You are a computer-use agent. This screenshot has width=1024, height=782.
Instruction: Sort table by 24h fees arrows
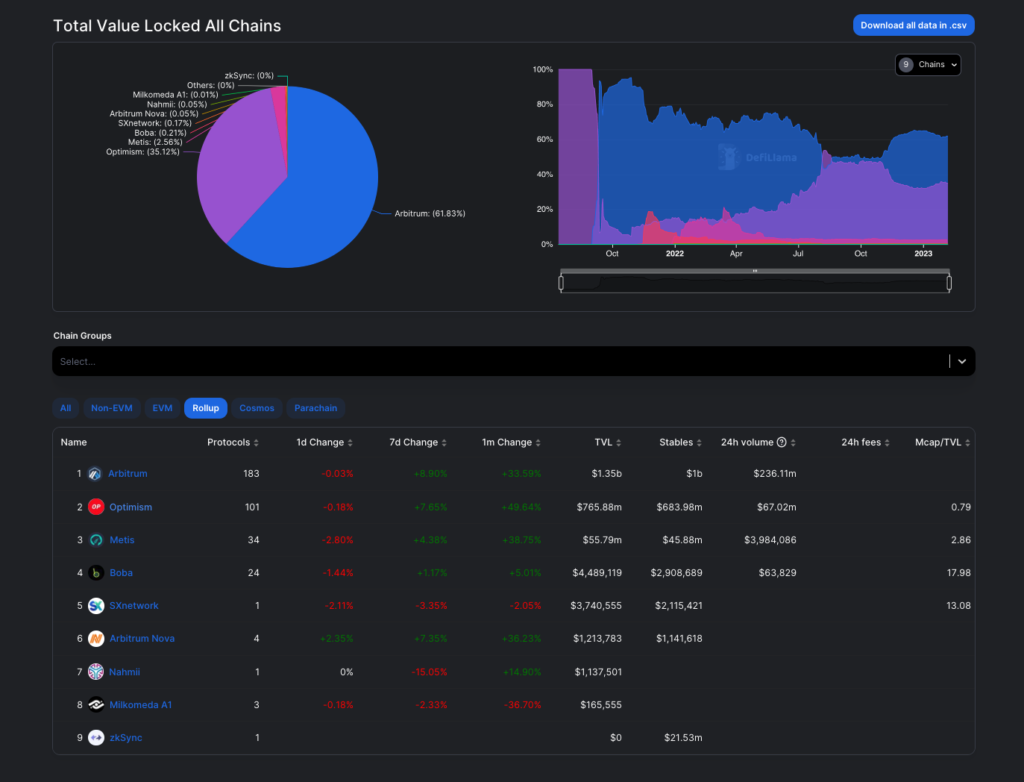[x=887, y=443]
